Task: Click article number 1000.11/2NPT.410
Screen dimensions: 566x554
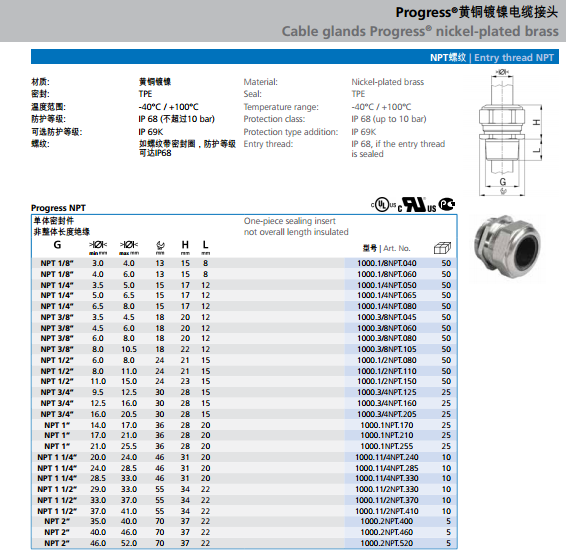Action: coord(387,511)
